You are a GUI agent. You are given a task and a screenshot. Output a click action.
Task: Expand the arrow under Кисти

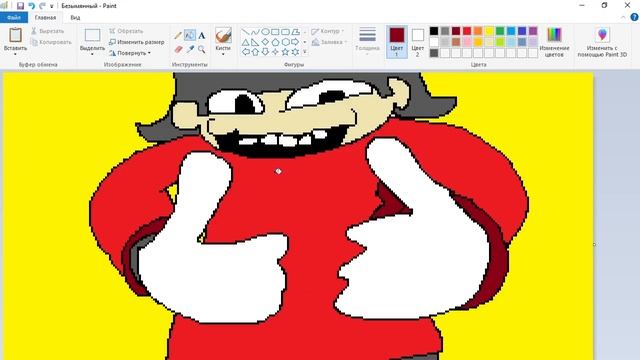pyautogui.click(x=223, y=54)
